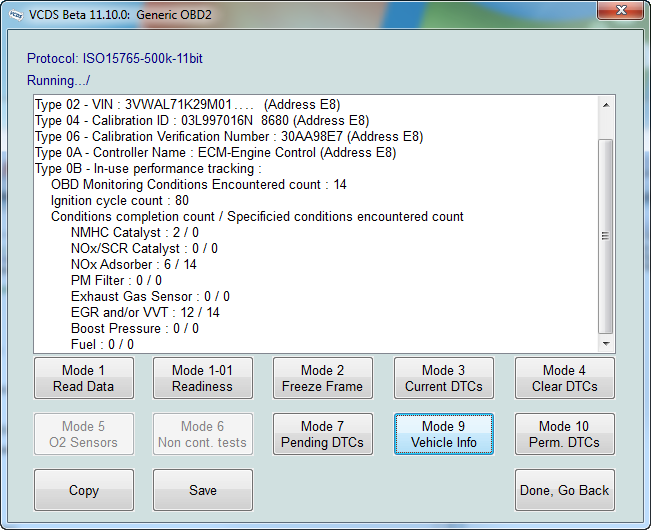Click the 'Running...' status text
Viewport: 651px width, 530px height.
pos(58,80)
